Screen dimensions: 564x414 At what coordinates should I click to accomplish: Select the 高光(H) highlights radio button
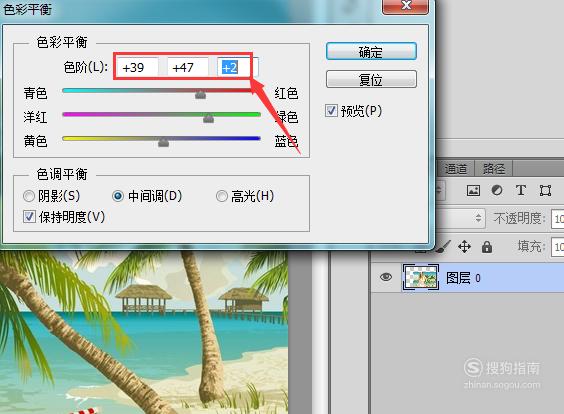coord(222,196)
